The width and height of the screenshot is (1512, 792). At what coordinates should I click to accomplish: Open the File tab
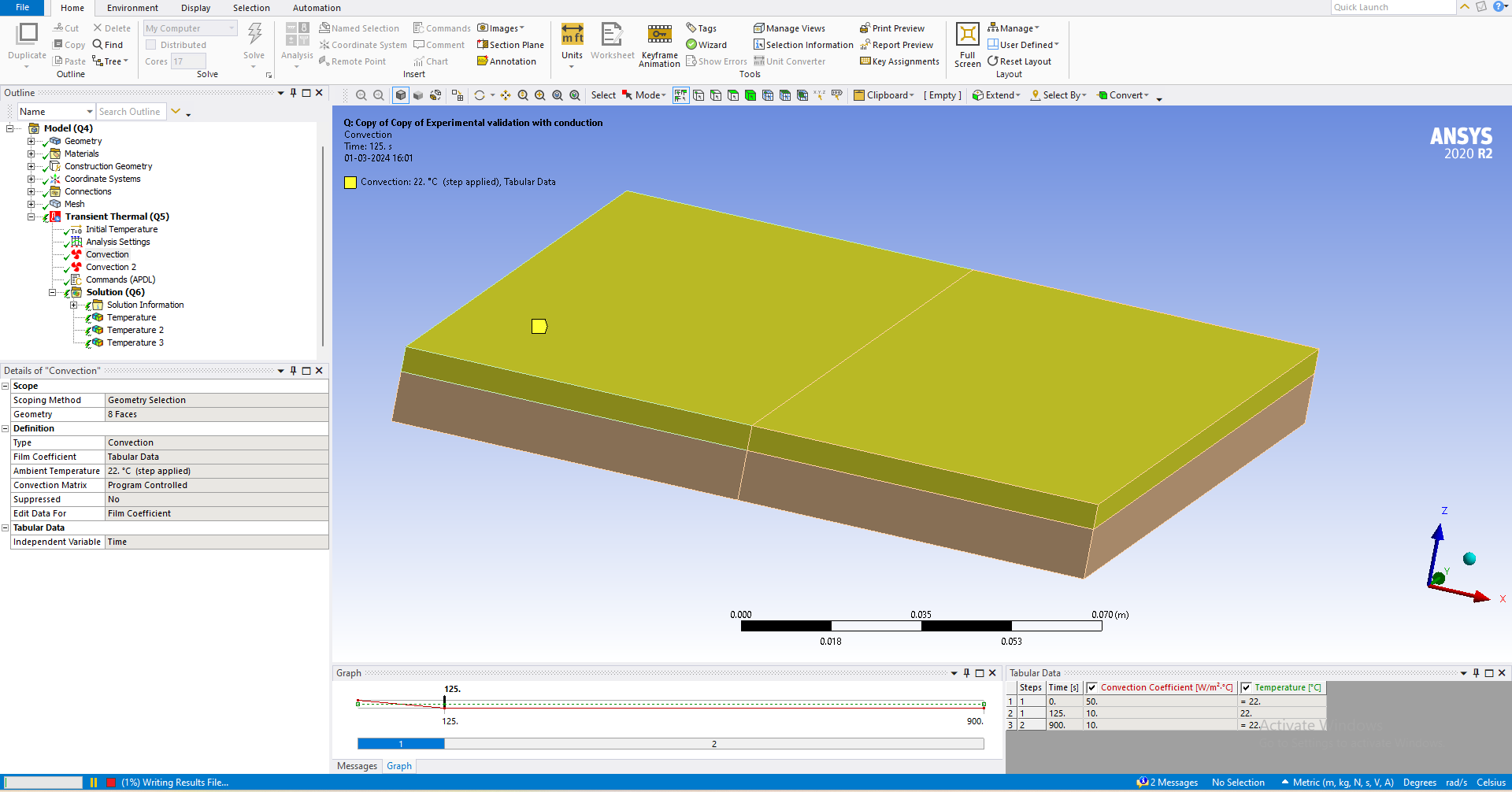[23, 7]
